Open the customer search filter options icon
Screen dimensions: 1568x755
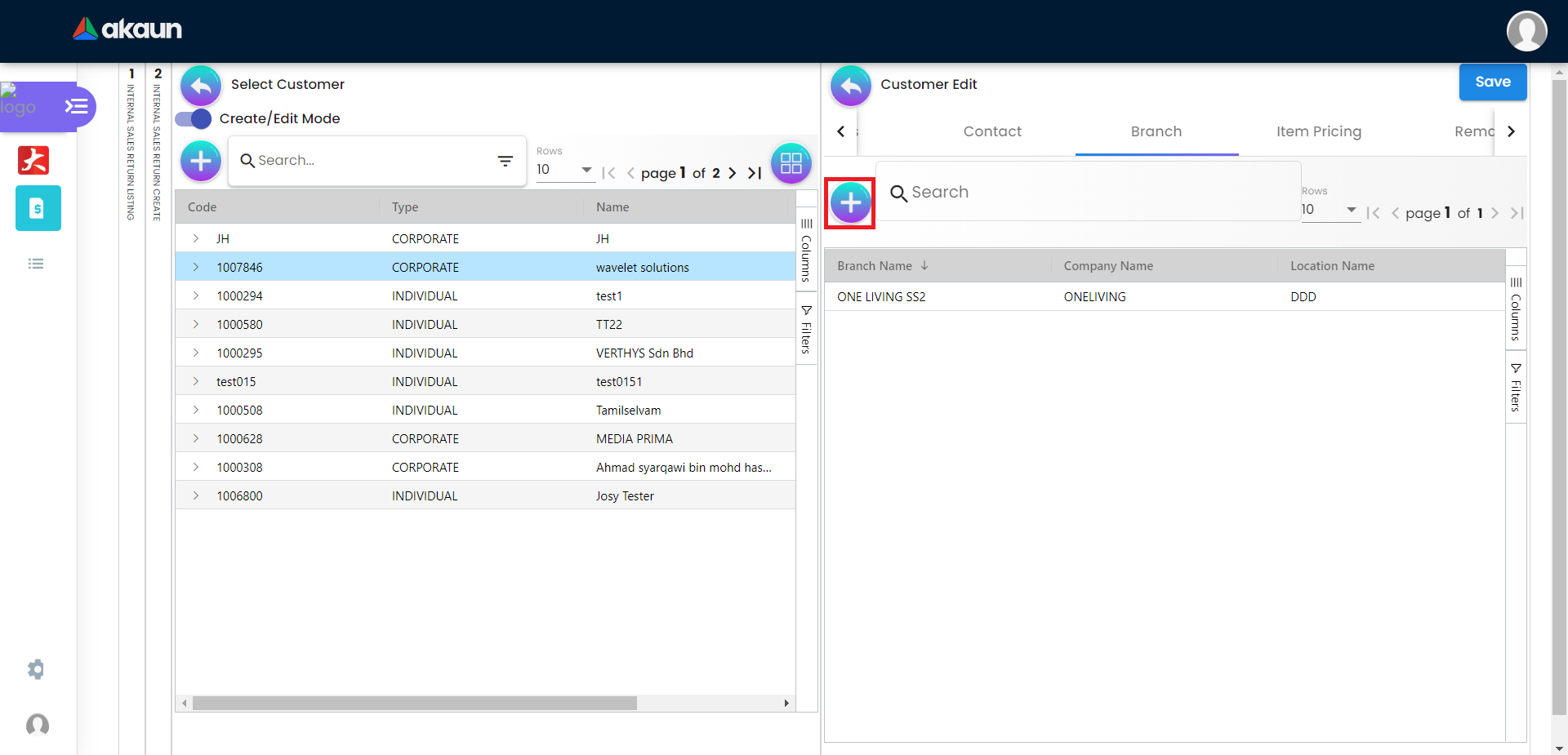point(506,161)
